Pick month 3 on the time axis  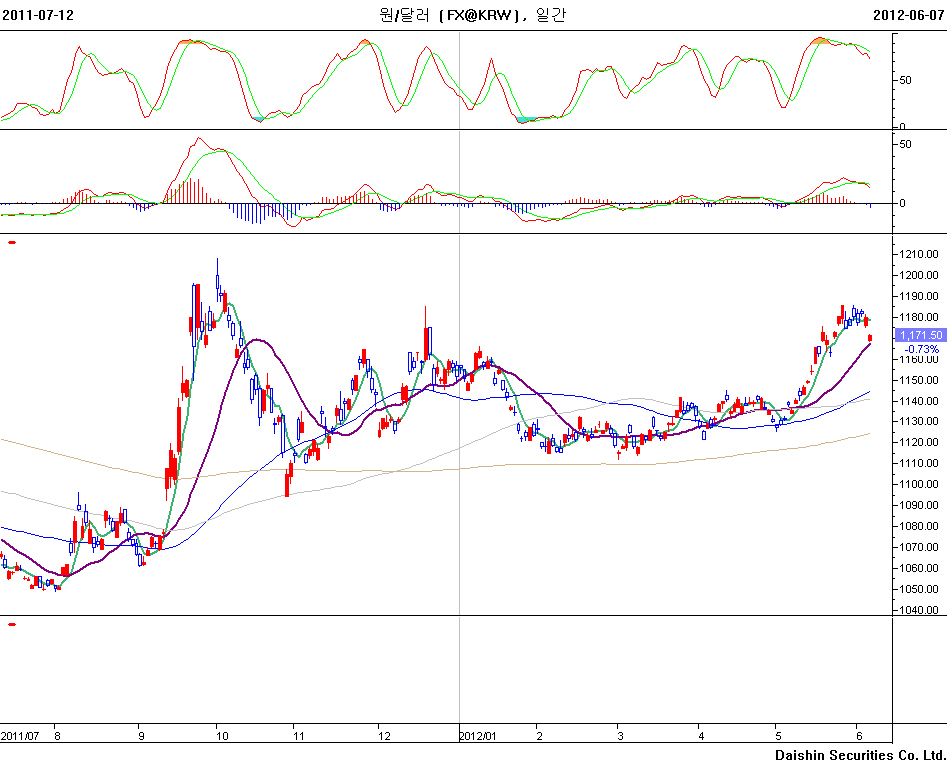click(619, 736)
